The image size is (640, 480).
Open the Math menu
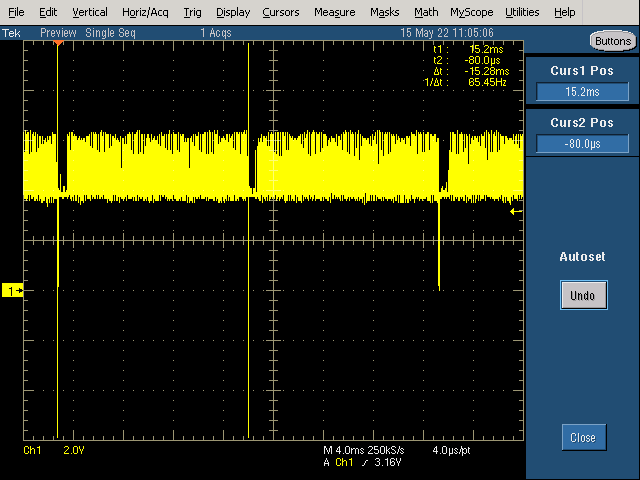coord(426,12)
